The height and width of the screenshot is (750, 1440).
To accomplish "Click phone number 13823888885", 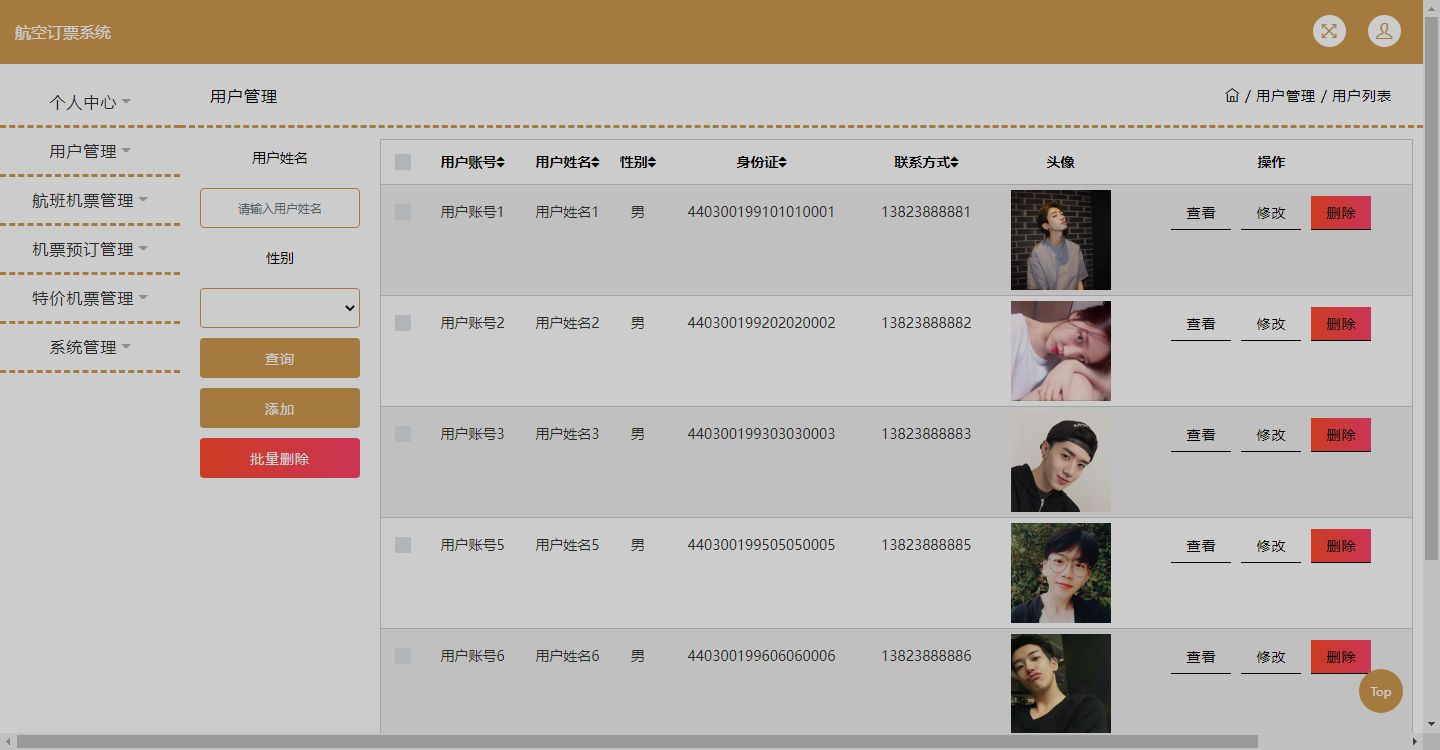I will 926,545.
